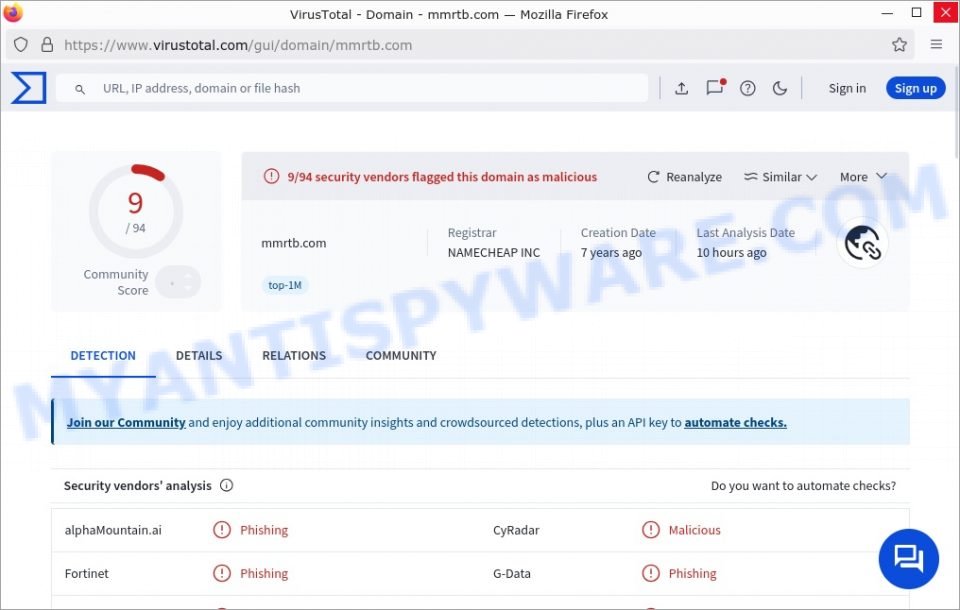Open the help question mark icon

748,88
